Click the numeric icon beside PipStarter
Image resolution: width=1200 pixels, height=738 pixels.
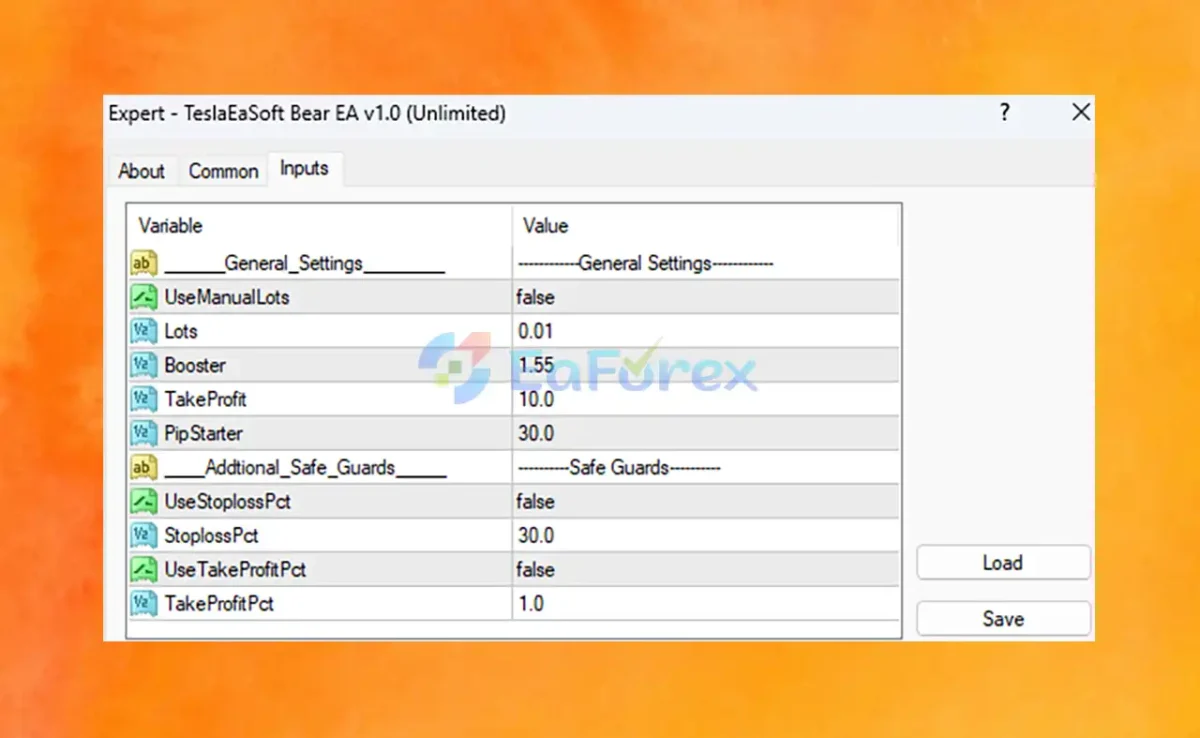point(144,433)
